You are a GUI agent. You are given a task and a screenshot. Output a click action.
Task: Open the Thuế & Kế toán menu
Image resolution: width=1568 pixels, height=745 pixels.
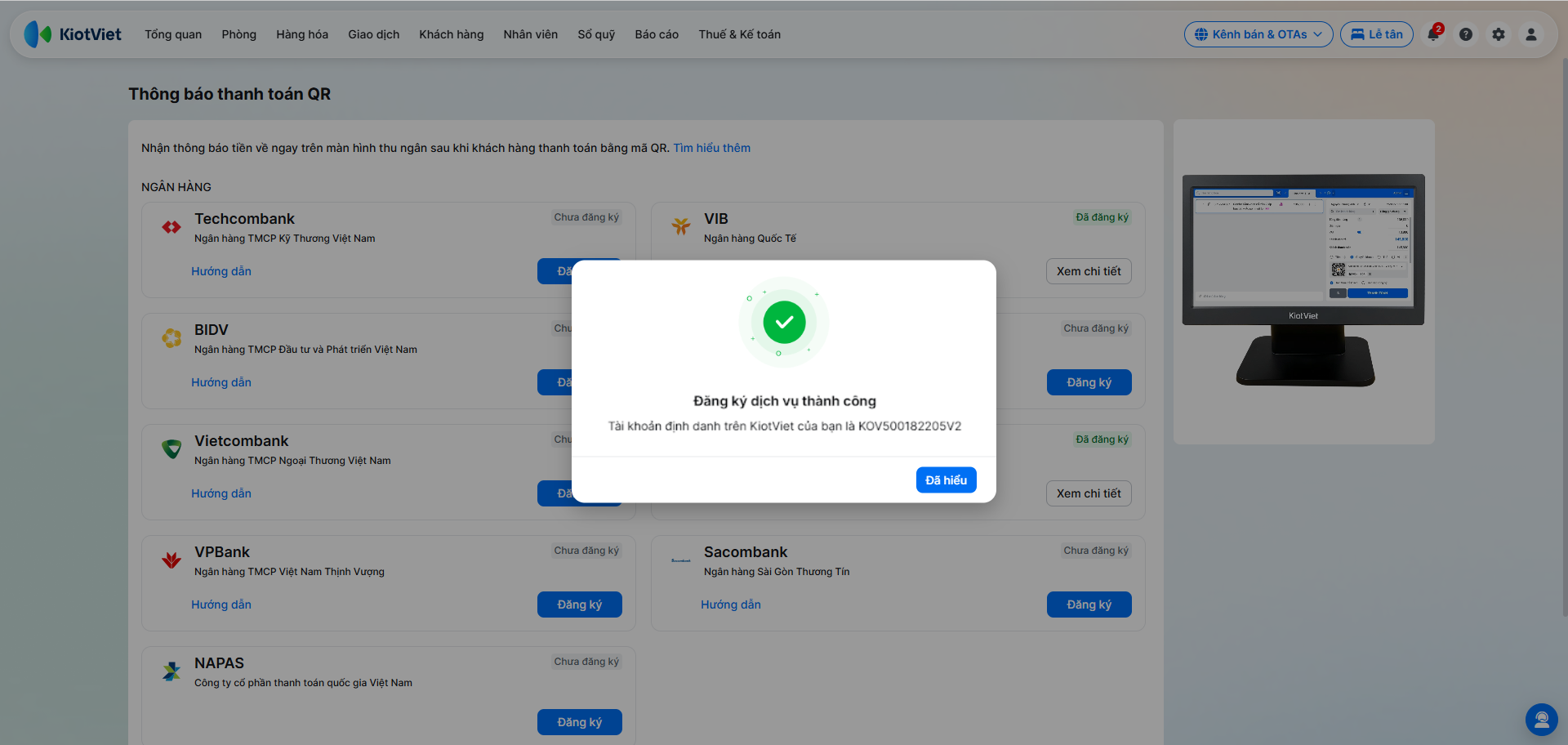click(740, 34)
